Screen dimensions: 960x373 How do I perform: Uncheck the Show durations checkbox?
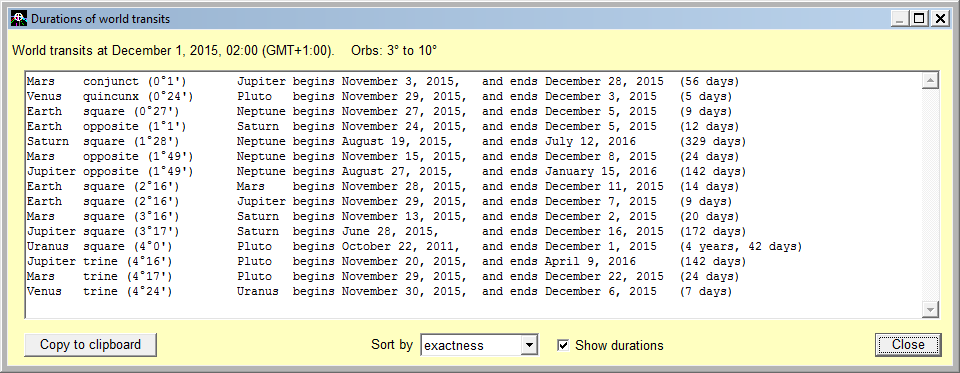point(563,345)
